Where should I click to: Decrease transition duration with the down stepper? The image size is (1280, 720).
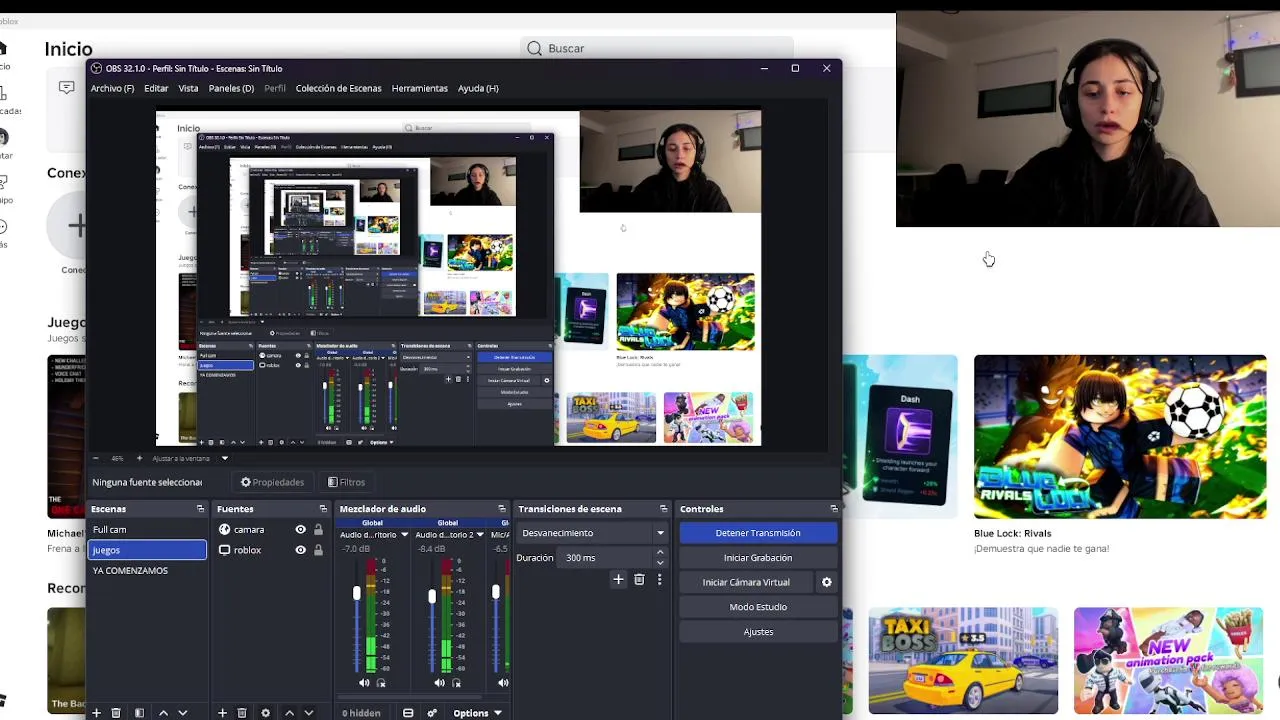(660, 562)
